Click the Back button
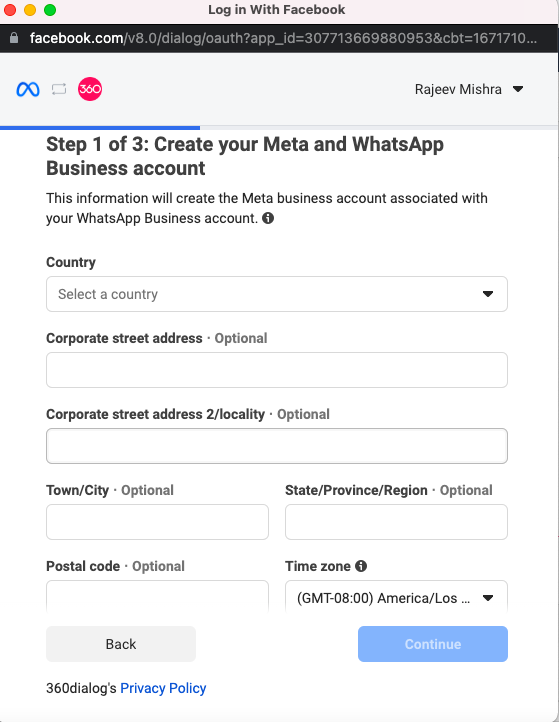 click(121, 644)
